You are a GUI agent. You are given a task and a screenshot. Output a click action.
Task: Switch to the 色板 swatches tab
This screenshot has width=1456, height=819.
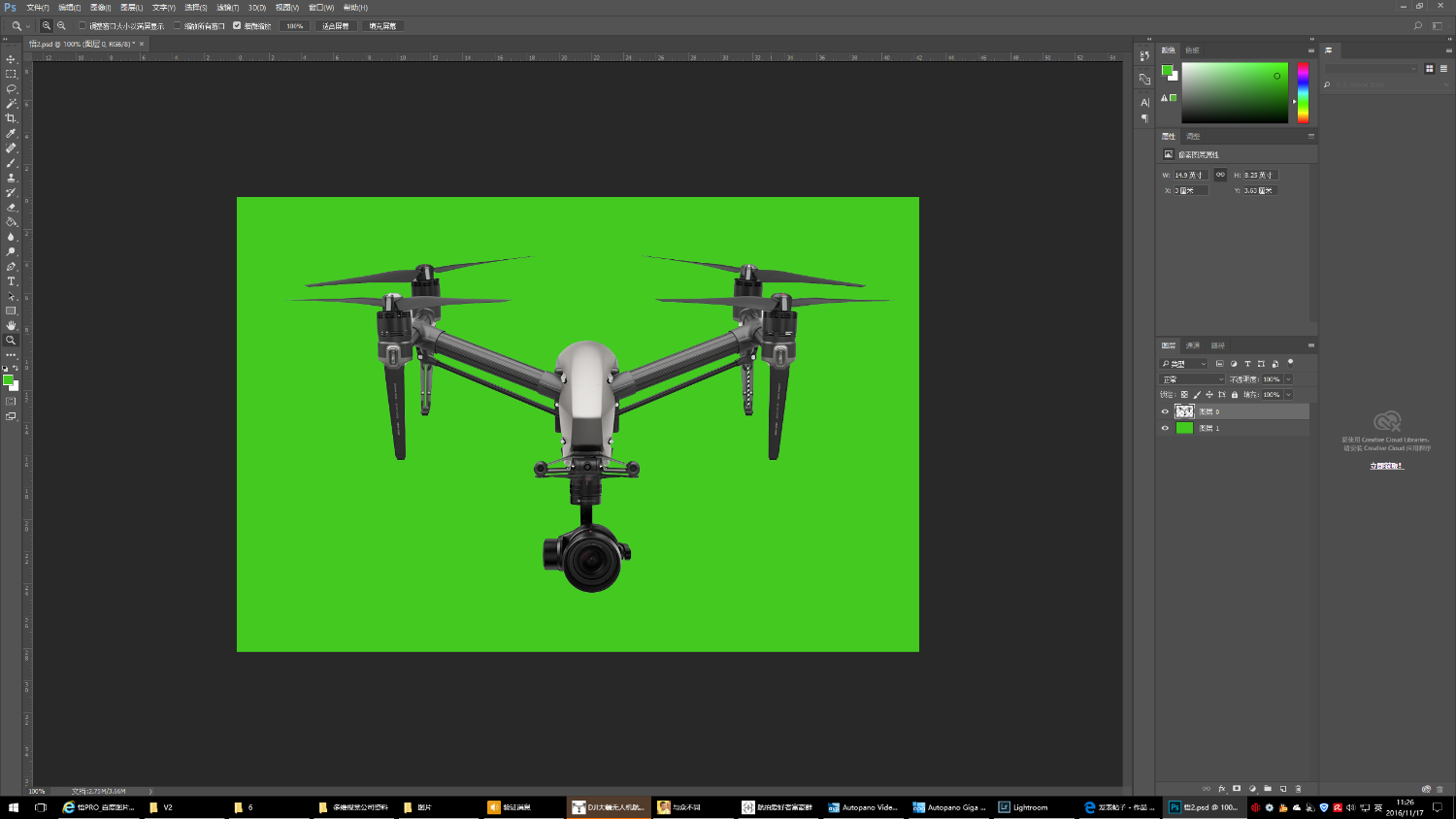[x=1192, y=50]
